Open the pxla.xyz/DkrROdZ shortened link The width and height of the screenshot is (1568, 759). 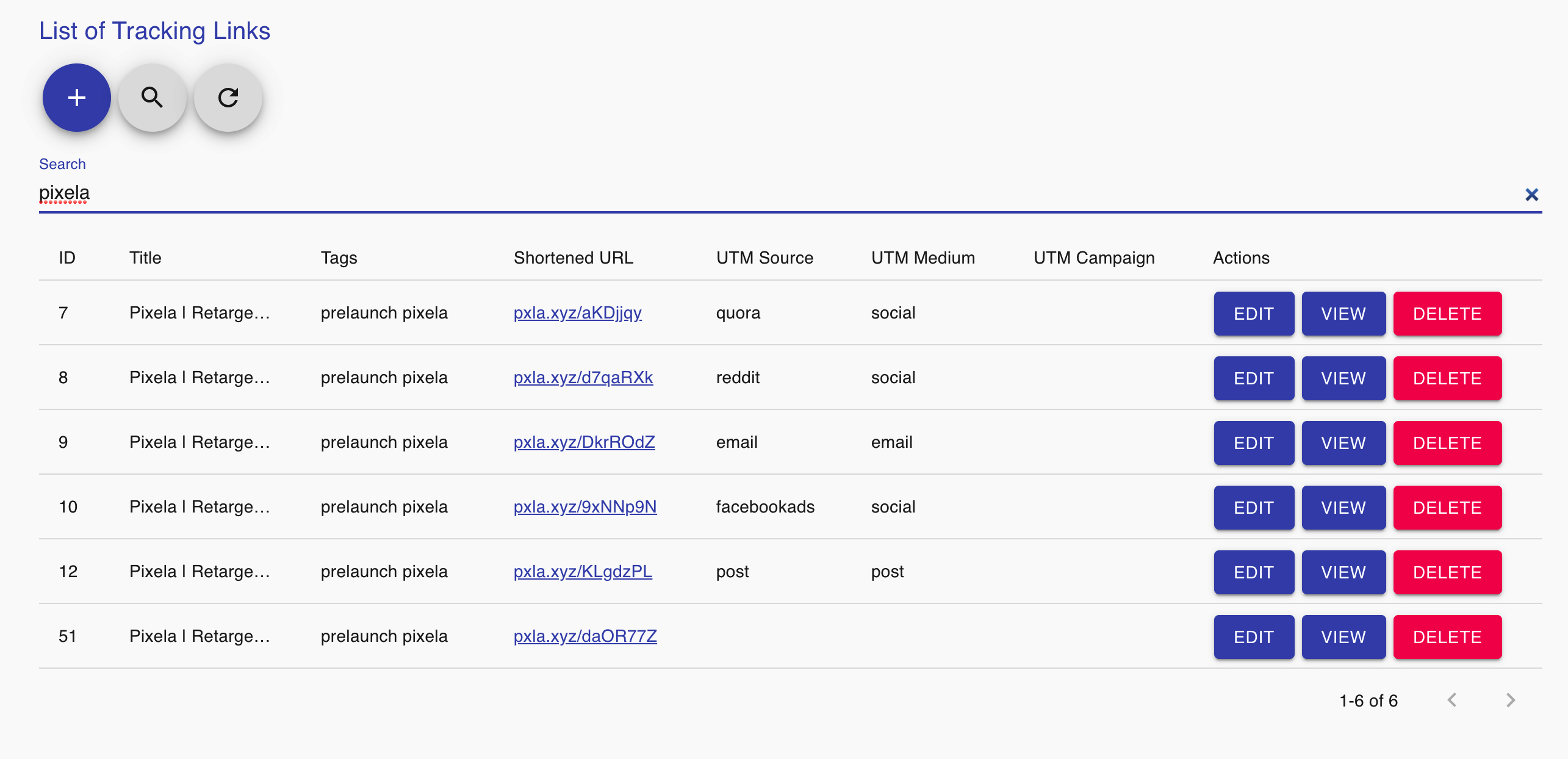(584, 442)
